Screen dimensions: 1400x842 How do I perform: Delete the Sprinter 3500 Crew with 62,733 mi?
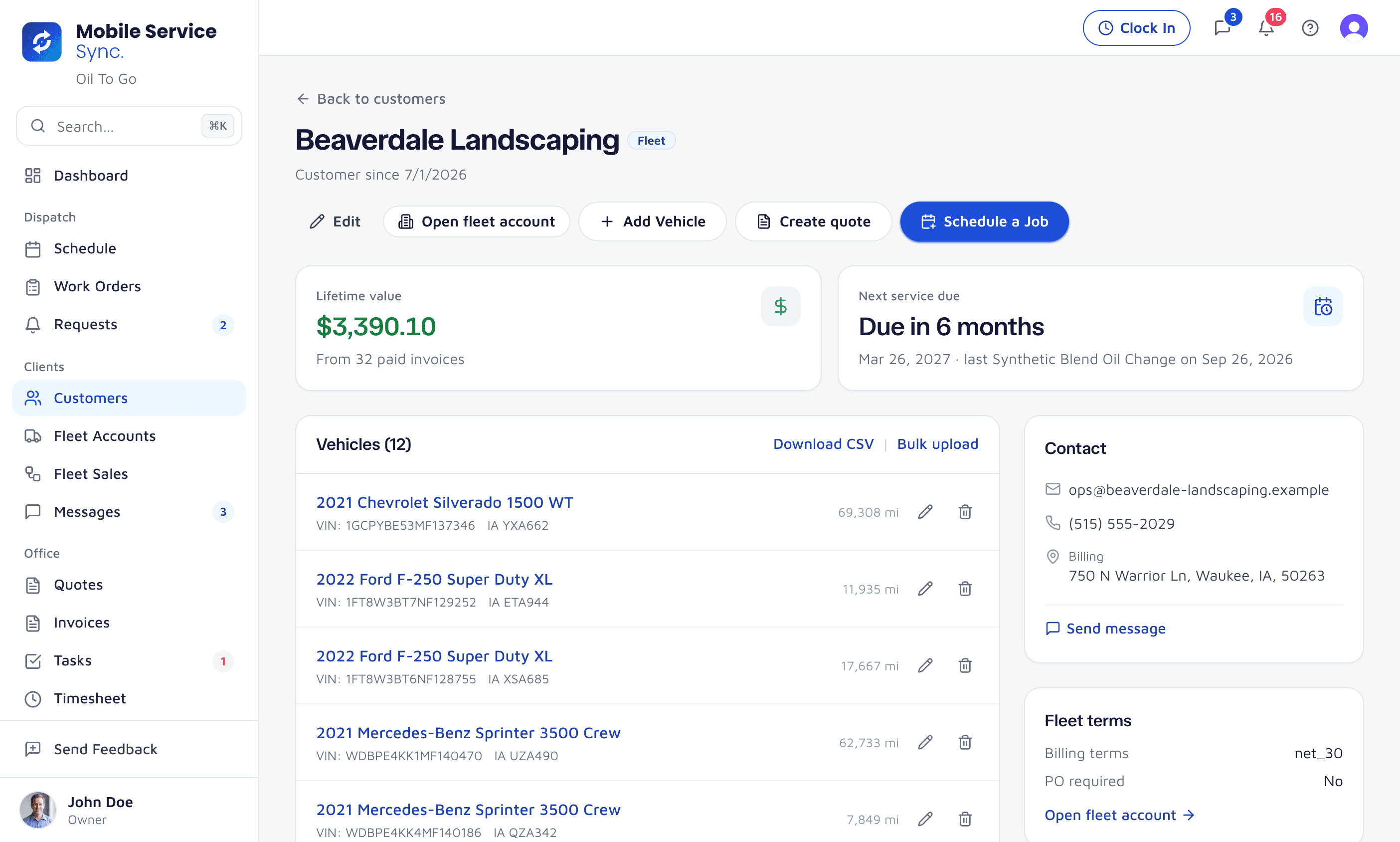tap(965, 743)
